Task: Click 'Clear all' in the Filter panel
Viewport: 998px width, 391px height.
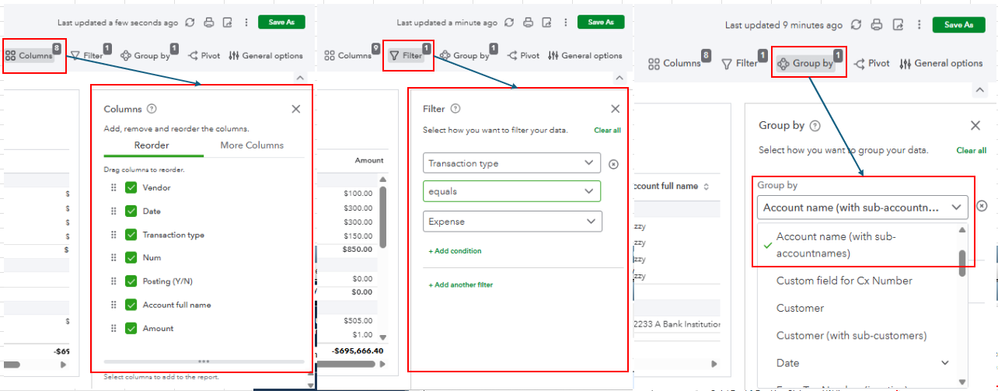Action: click(607, 131)
